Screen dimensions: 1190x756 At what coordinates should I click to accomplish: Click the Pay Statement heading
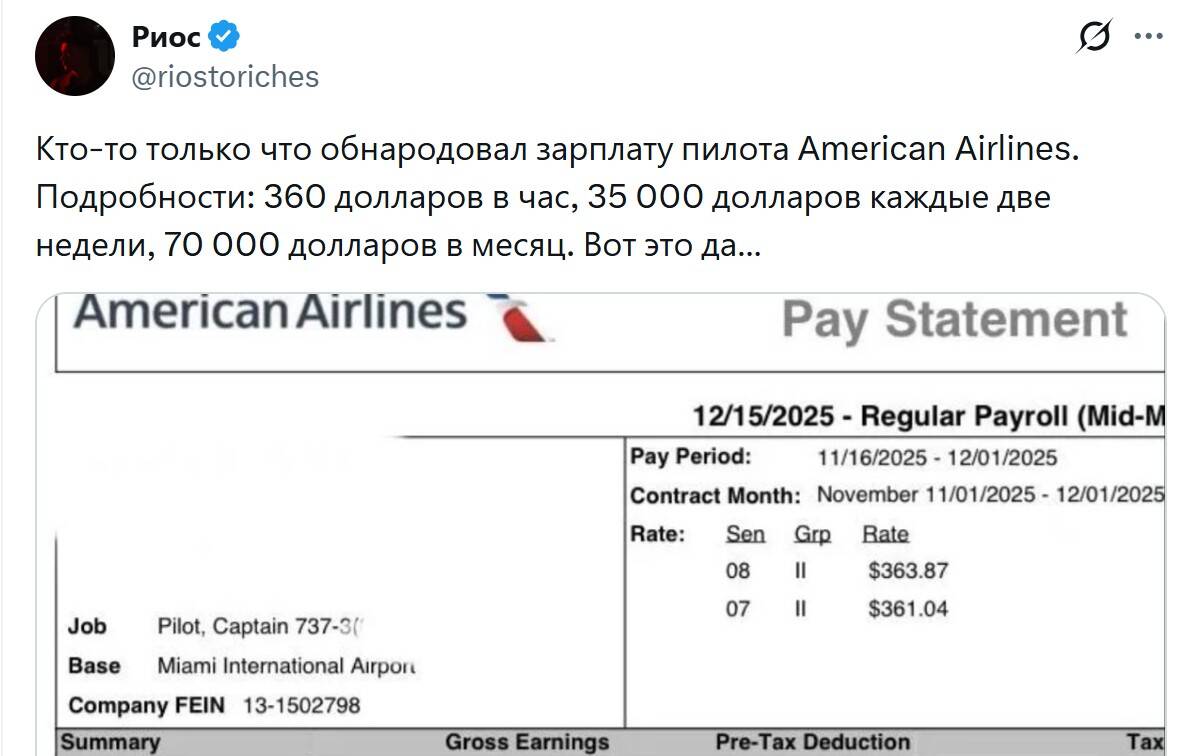pos(954,320)
